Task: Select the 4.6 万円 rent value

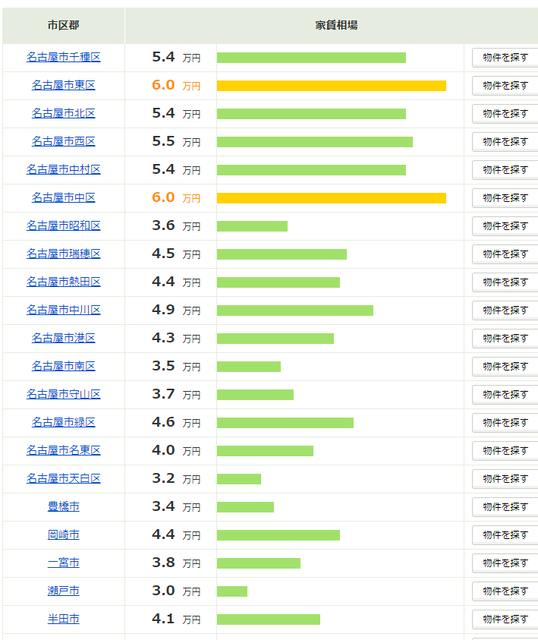Action: point(176,422)
